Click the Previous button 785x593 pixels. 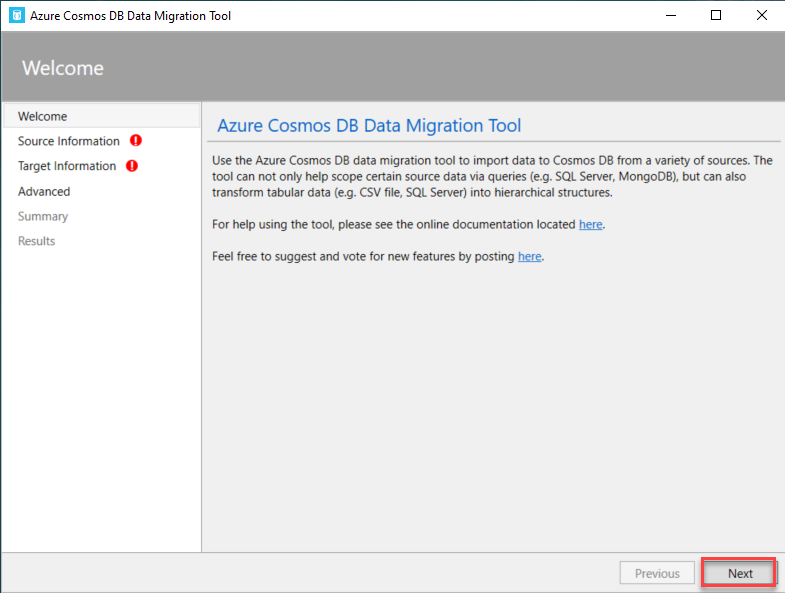657,573
